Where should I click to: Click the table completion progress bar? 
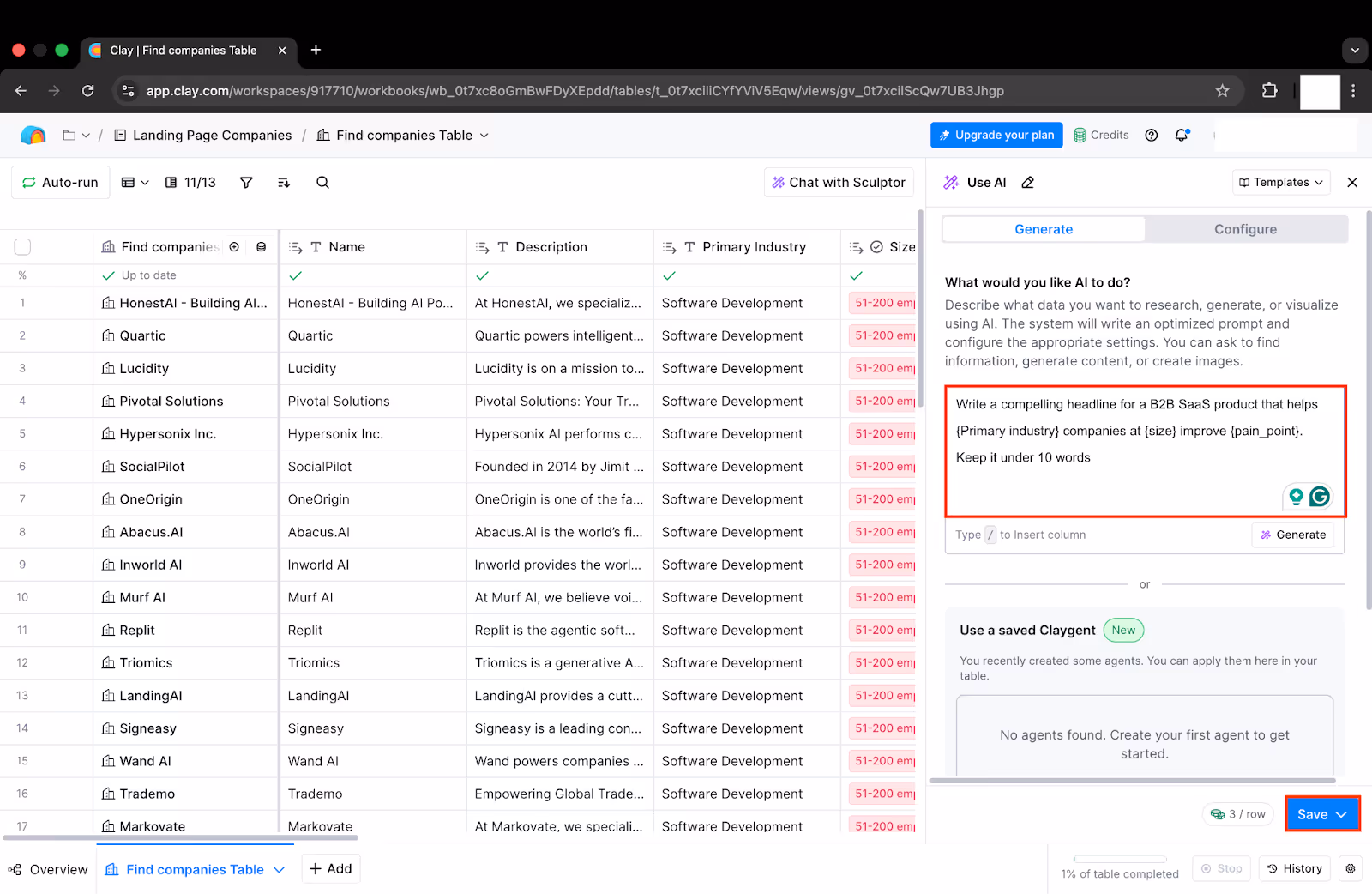tap(1120, 859)
